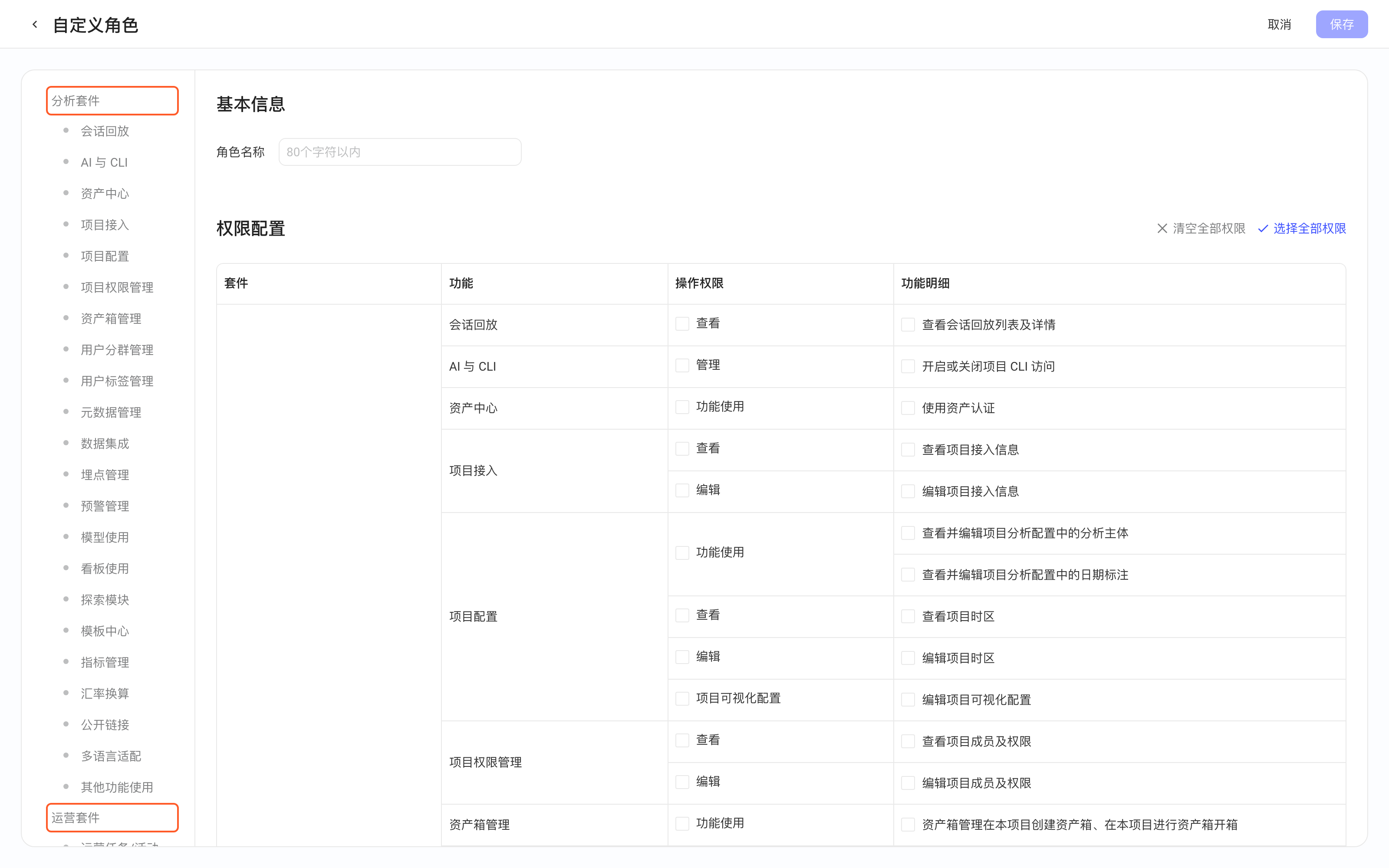Jump to 预警管理 in sidebar
Image resolution: width=1389 pixels, height=868 pixels.
[x=105, y=506]
